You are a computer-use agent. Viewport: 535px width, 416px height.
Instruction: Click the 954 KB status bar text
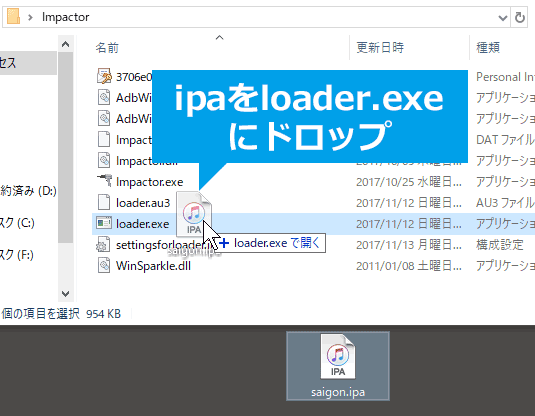pyautogui.click(x=103, y=314)
